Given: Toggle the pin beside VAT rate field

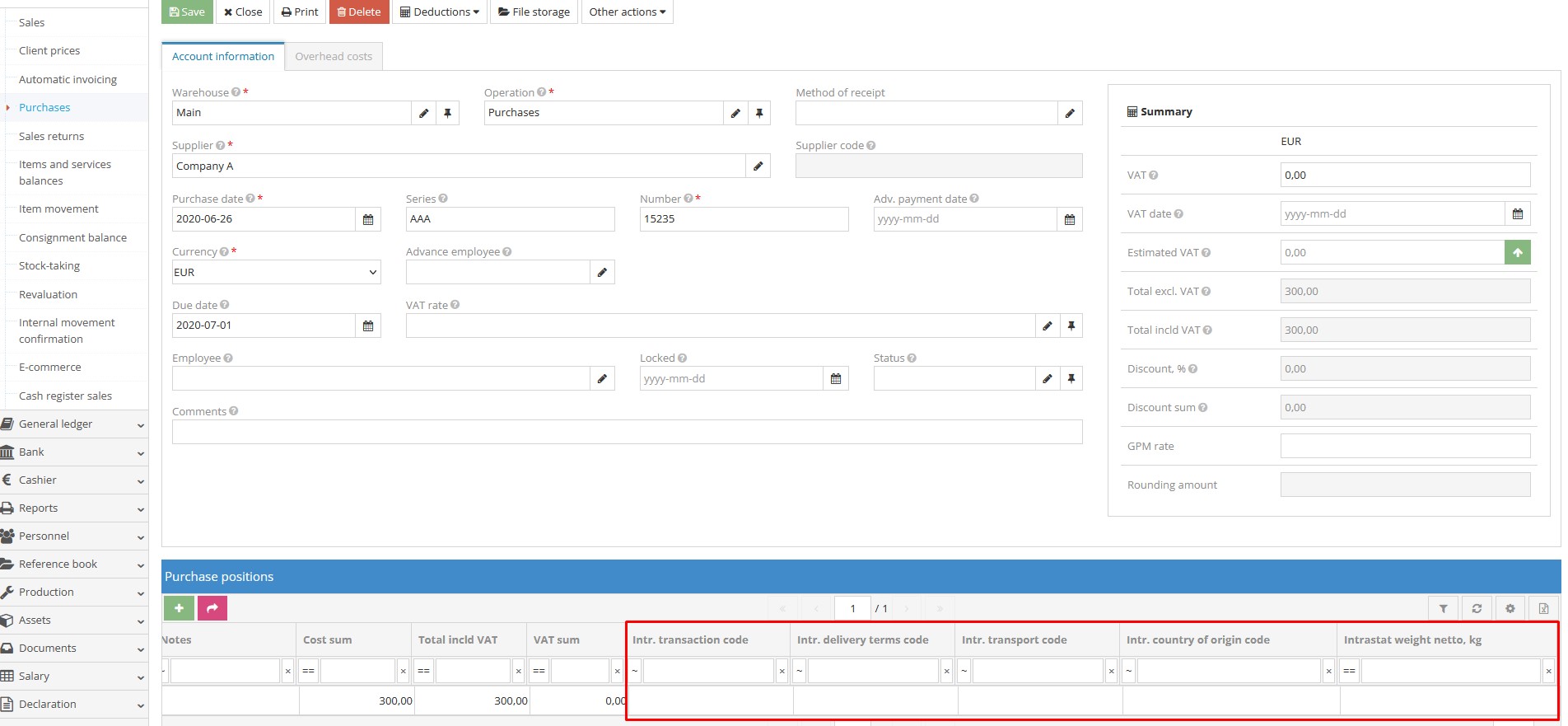Looking at the screenshot, I should pos(1071,326).
